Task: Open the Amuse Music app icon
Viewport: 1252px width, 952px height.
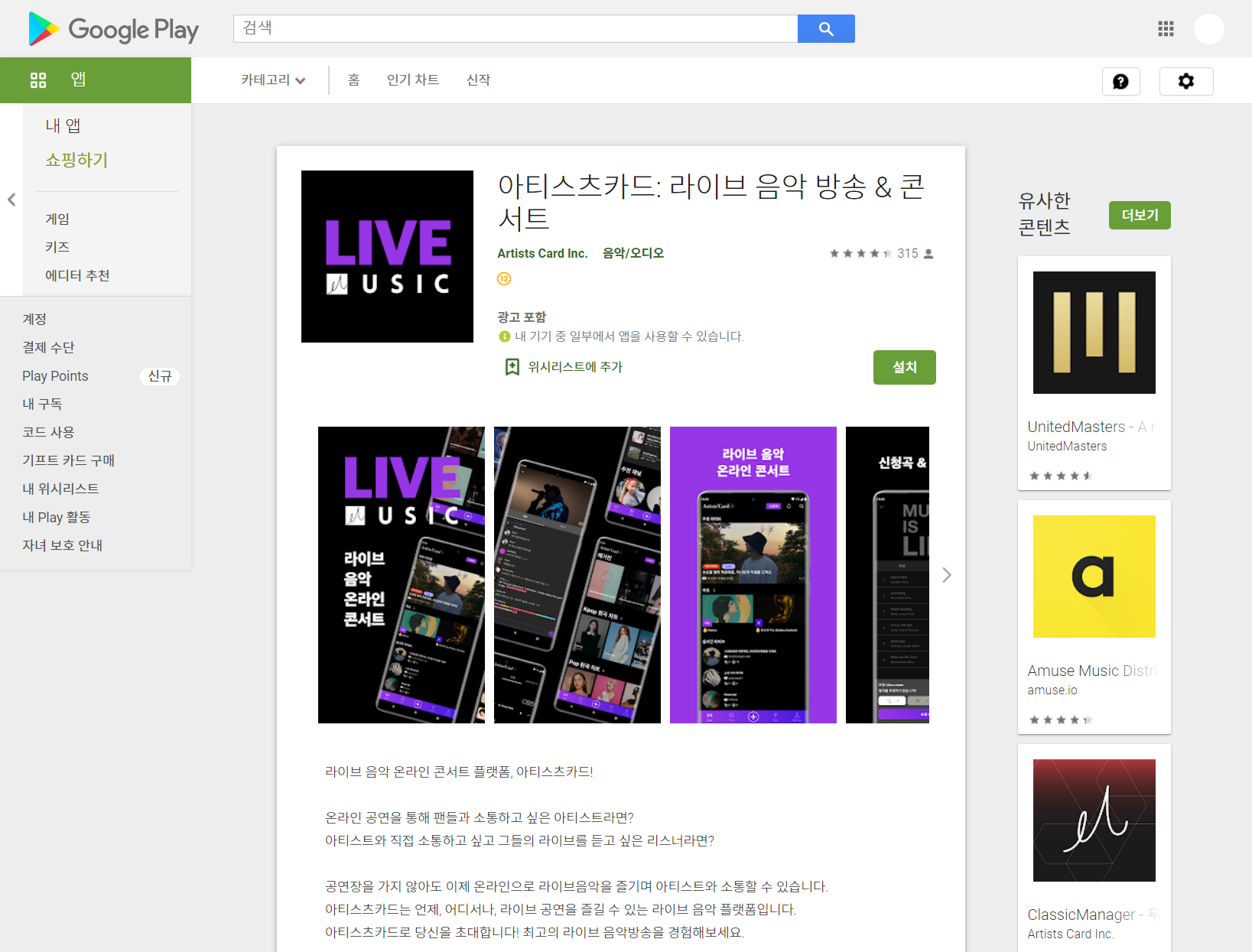Action: pyautogui.click(x=1094, y=577)
